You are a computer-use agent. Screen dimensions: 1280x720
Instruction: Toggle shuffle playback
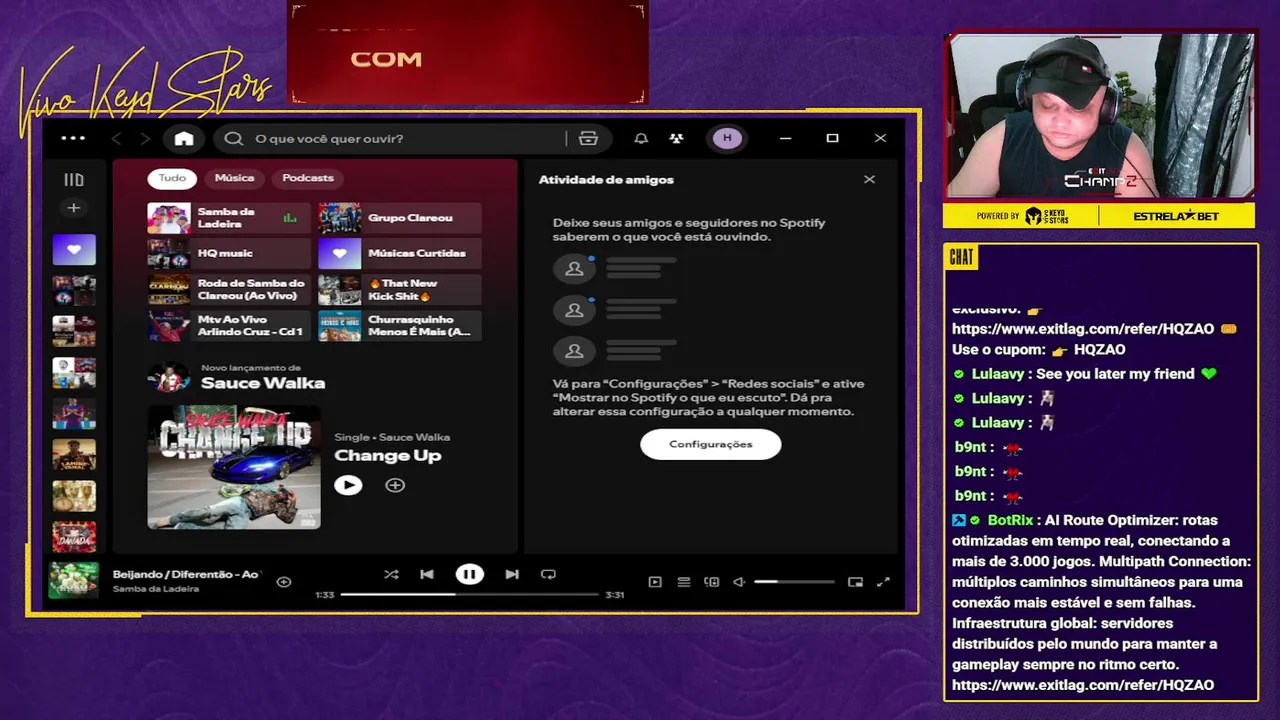coord(391,574)
